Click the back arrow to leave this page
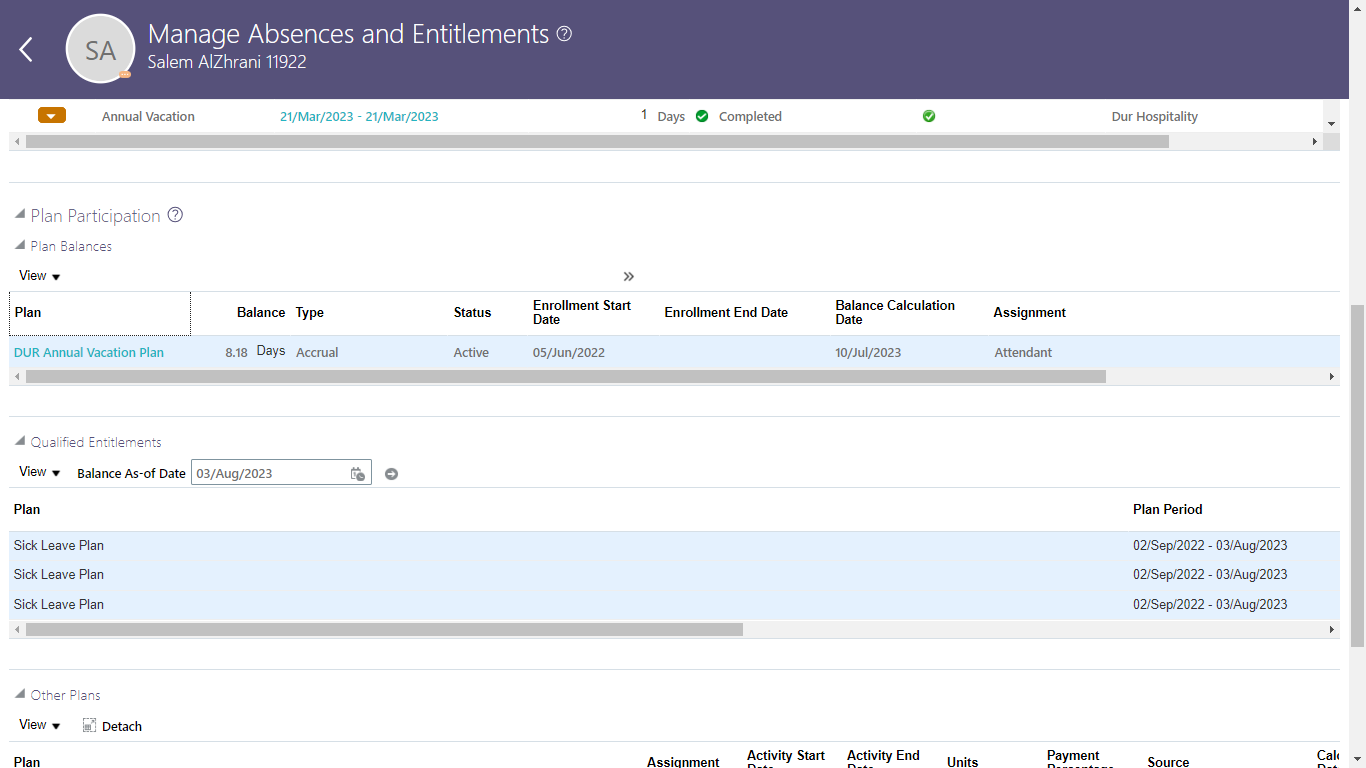Screen dimensions: 1366x768 (25, 49)
